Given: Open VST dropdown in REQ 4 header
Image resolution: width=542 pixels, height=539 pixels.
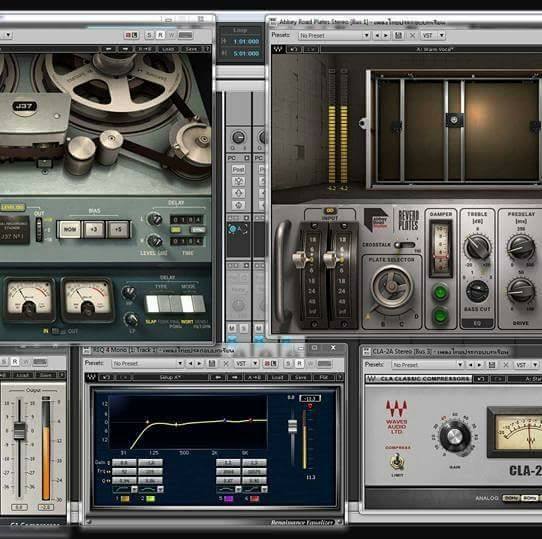Looking at the screenshot, I should tap(246, 363).
